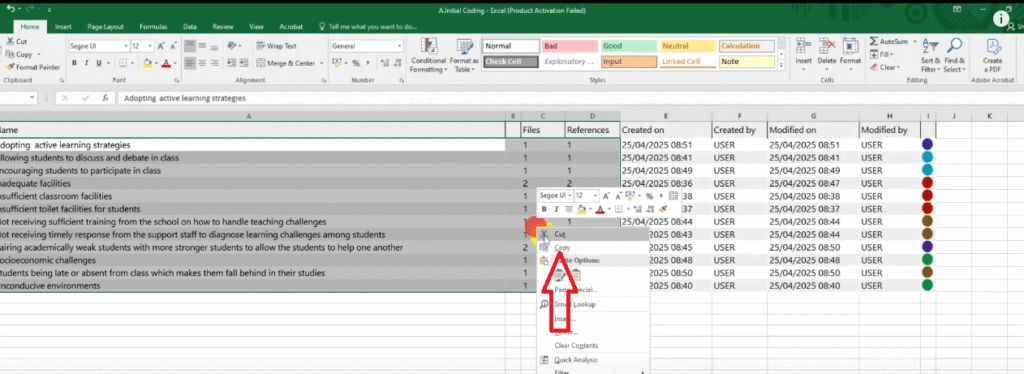Click Increase Font Size in the ribbon
The width and height of the screenshot is (1024, 374).
pyautogui.click(x=161, y=46)
